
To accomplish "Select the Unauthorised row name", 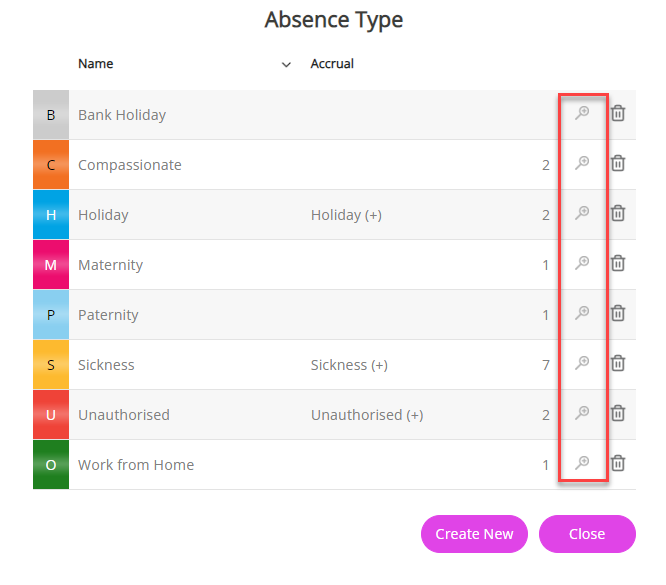I will (124, 415).
